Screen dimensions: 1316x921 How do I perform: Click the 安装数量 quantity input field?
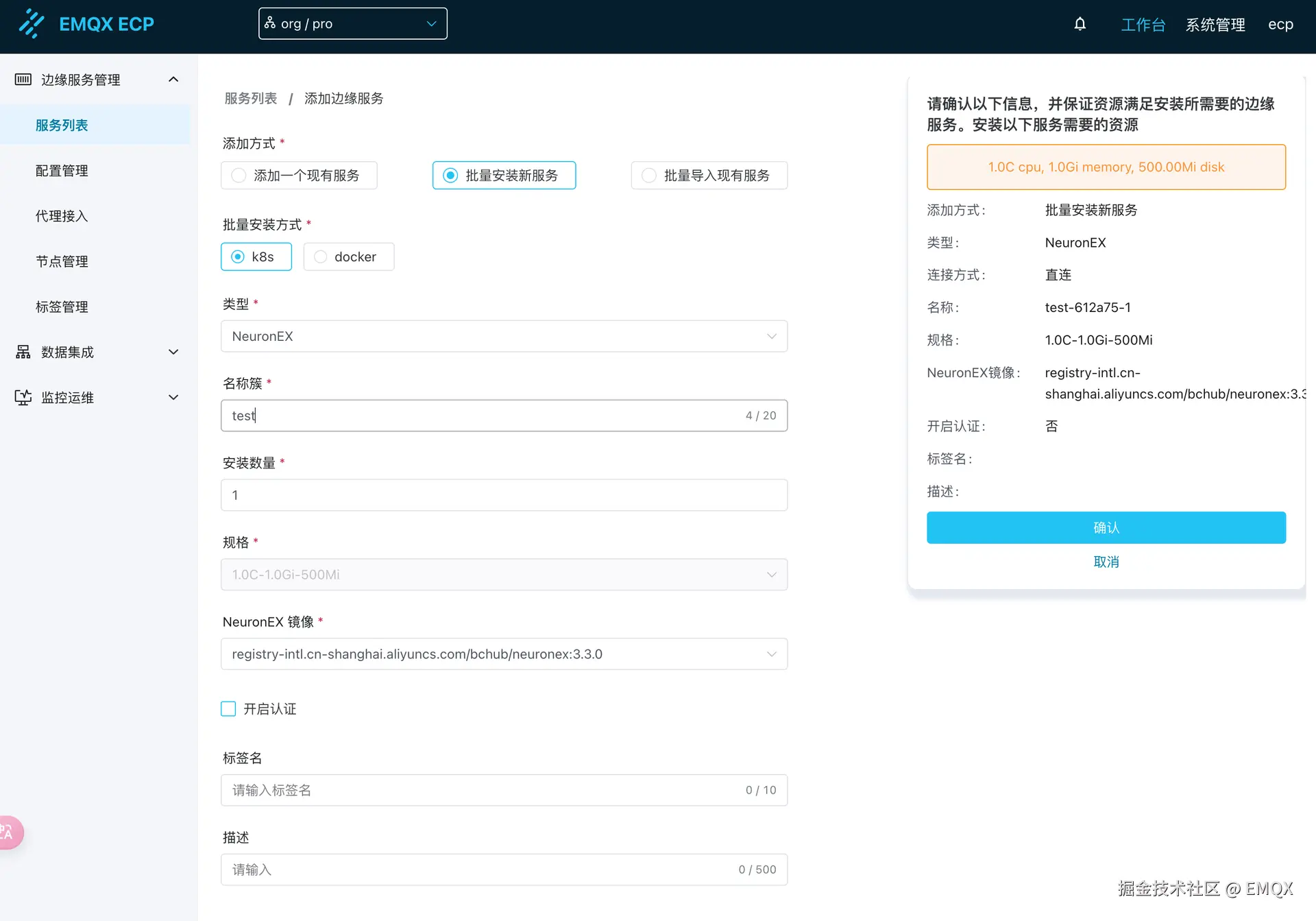[504, 494]
